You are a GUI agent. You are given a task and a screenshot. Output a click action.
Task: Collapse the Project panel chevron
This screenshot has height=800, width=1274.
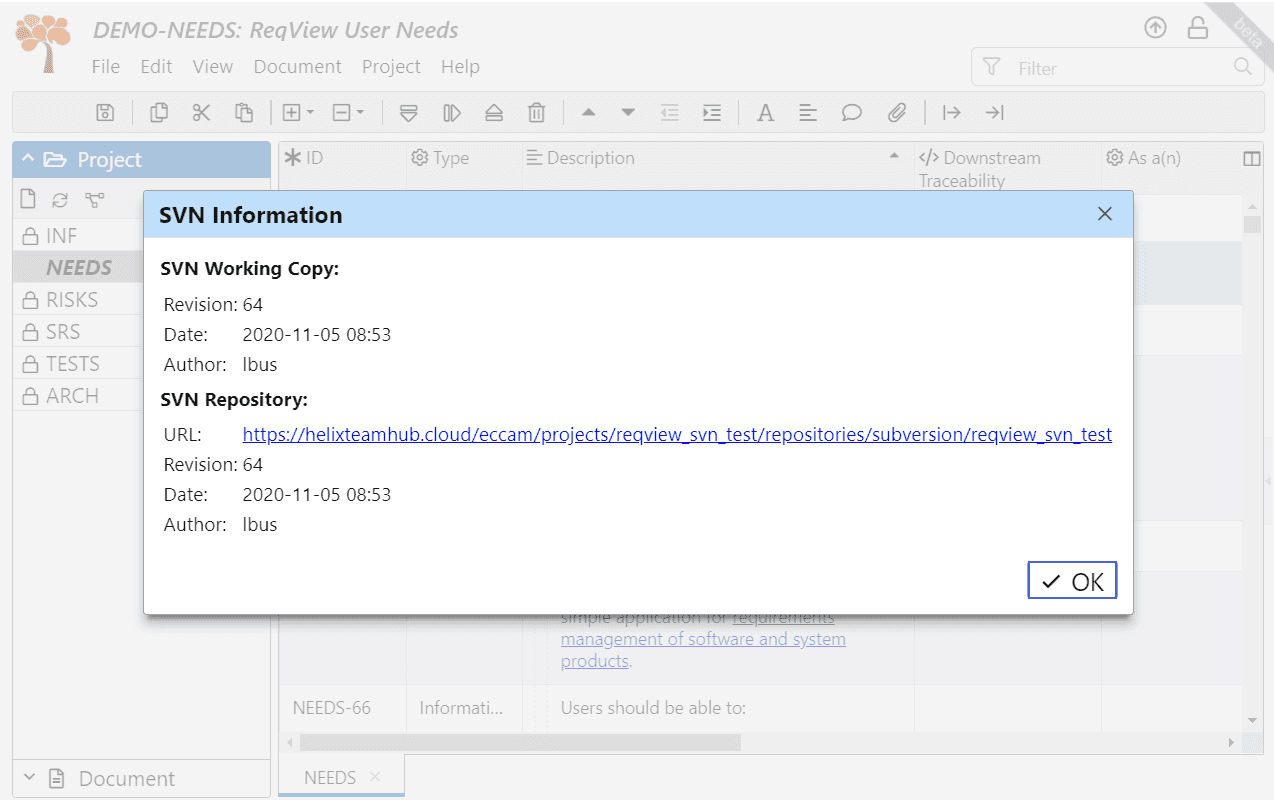click(27, 159)
